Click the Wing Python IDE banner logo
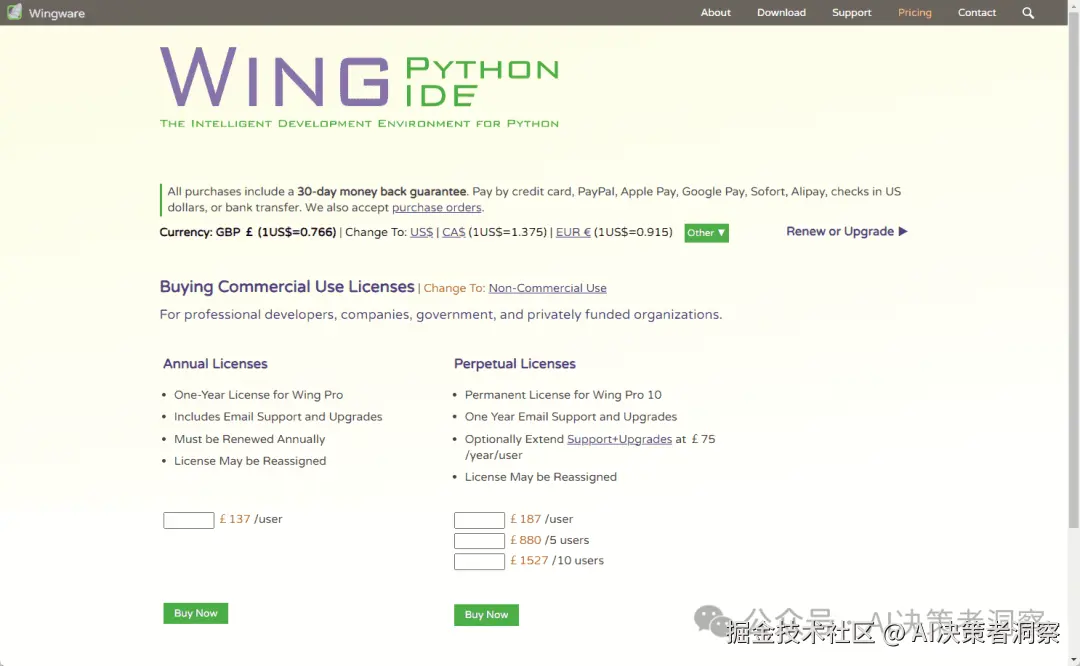Image resolution: width=1080 pixels, height=666 pixels. pos(359,87)
